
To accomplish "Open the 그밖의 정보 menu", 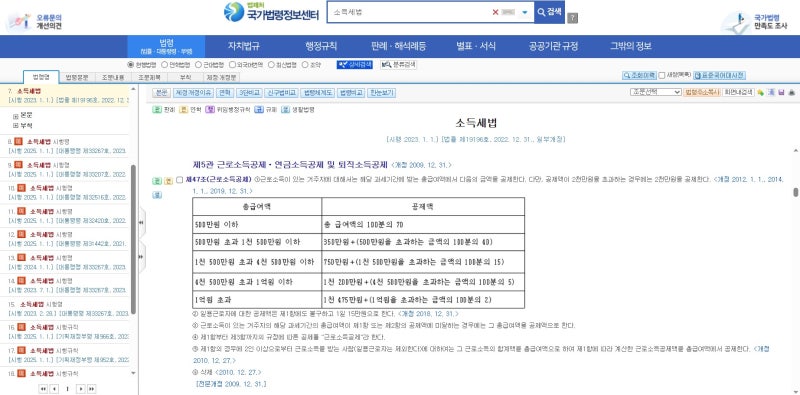I will 631,46.
